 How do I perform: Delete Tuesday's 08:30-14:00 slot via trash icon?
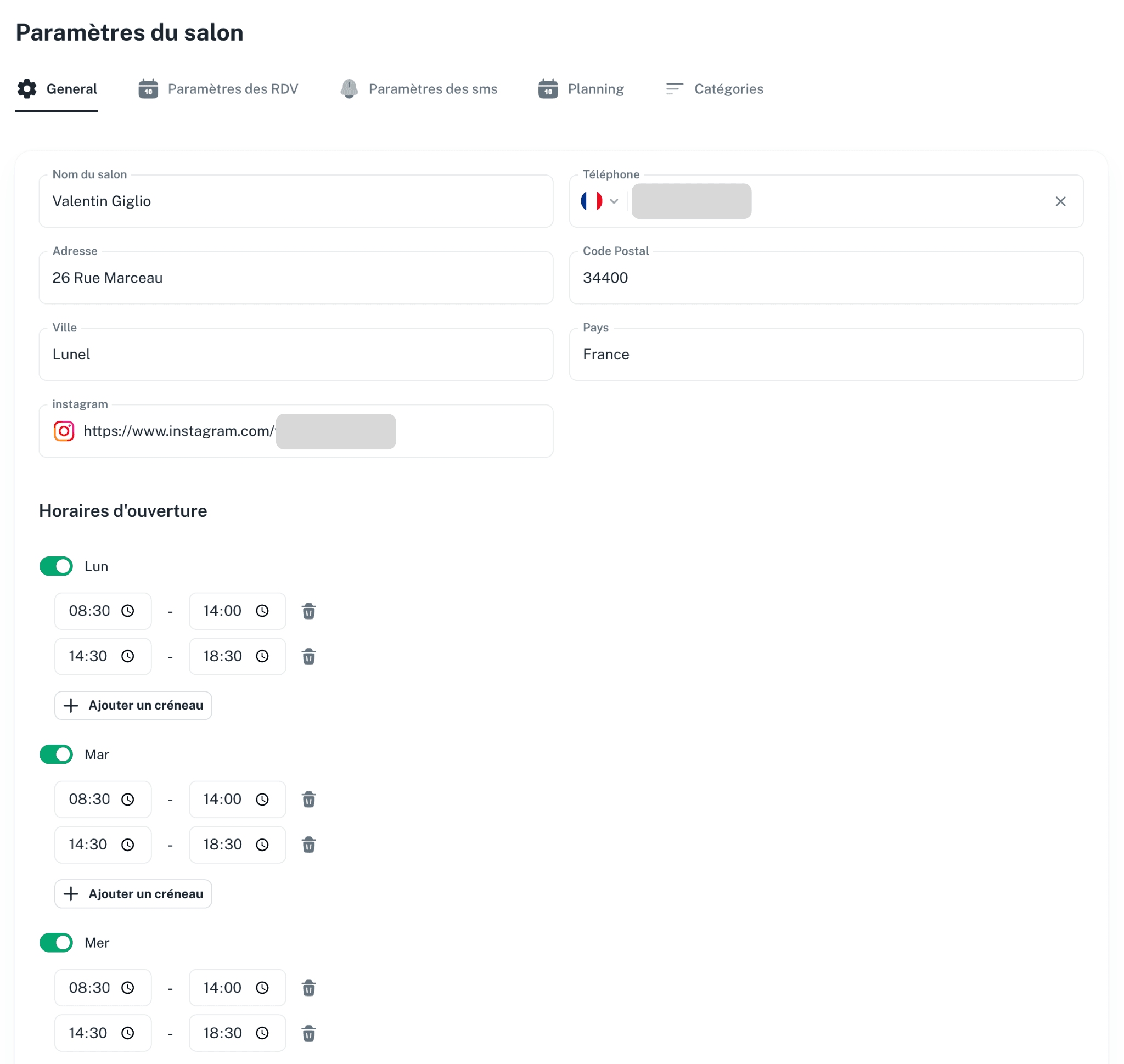coord(308,799)
